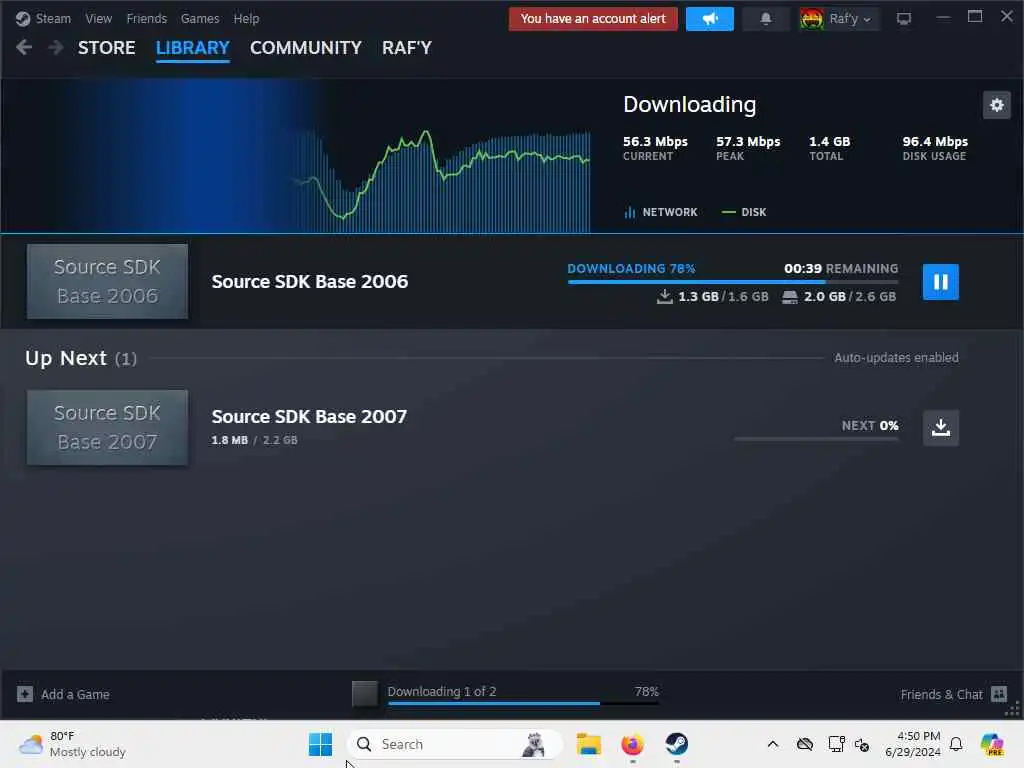Click the 1.4 GB TOTAL stat
The image size is (1024, 768).
(829, 148)
